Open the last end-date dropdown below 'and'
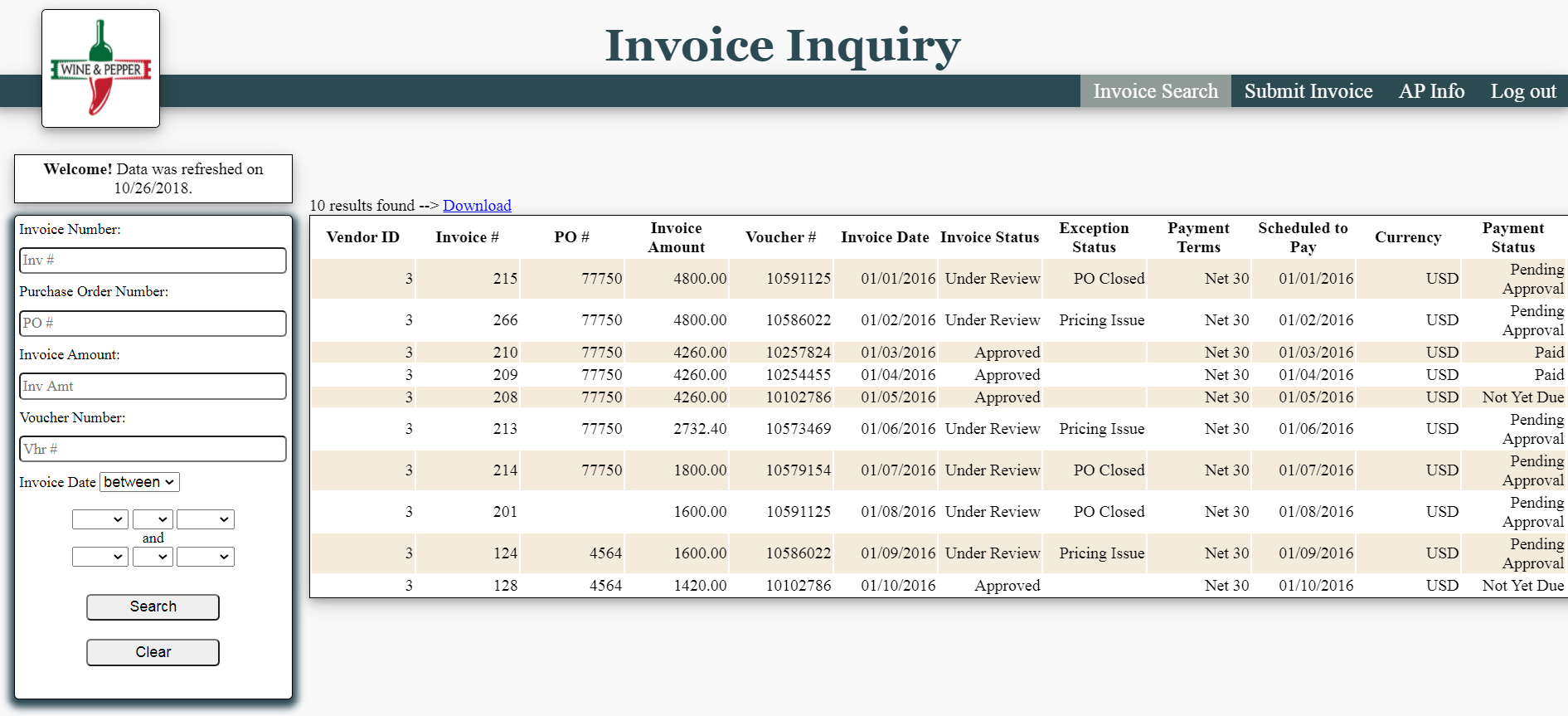The width and height of the screenshot is (1568, 716). click(205, 557)
